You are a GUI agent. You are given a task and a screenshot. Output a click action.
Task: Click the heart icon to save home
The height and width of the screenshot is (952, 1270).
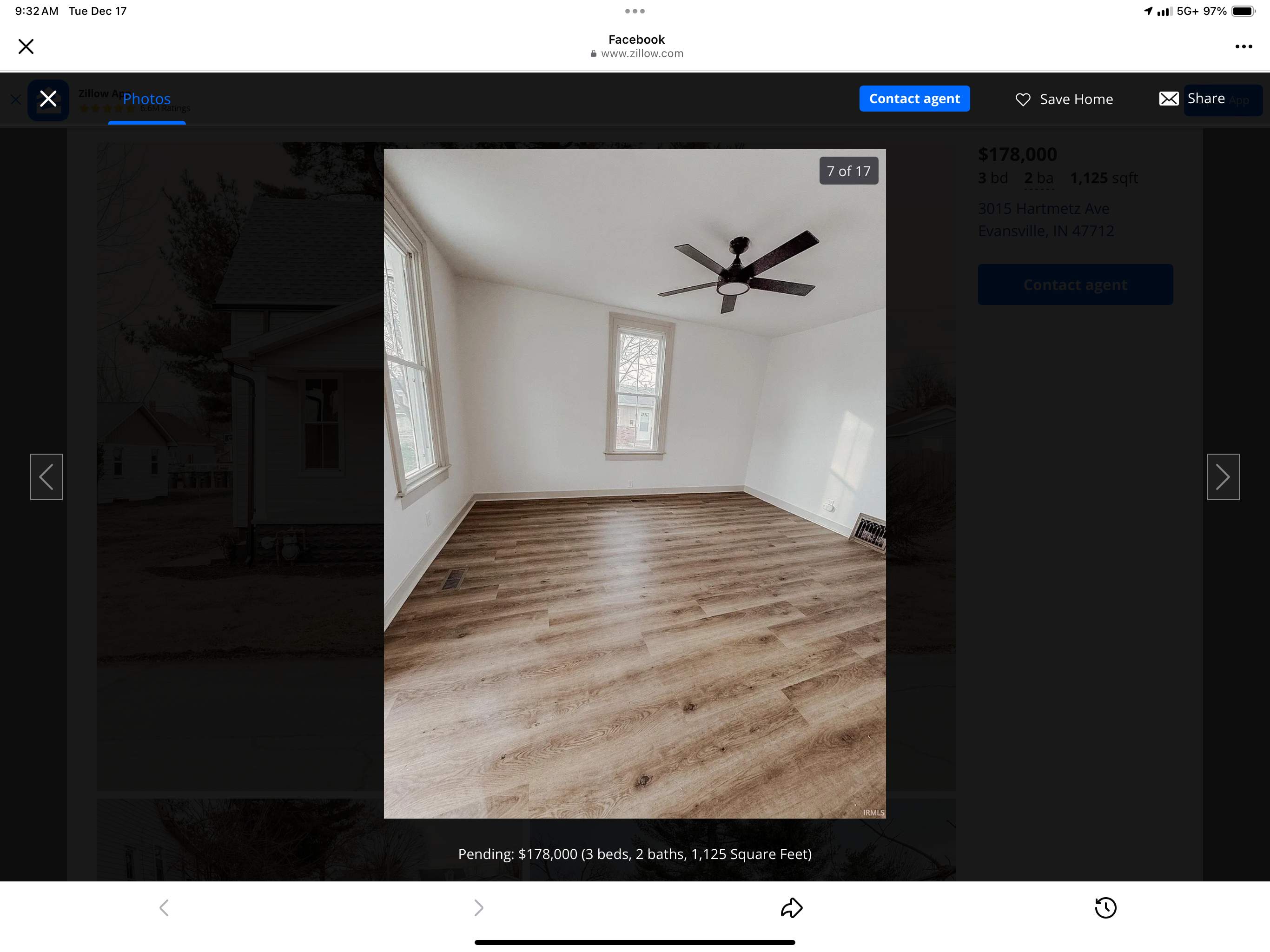[1023, 99]
